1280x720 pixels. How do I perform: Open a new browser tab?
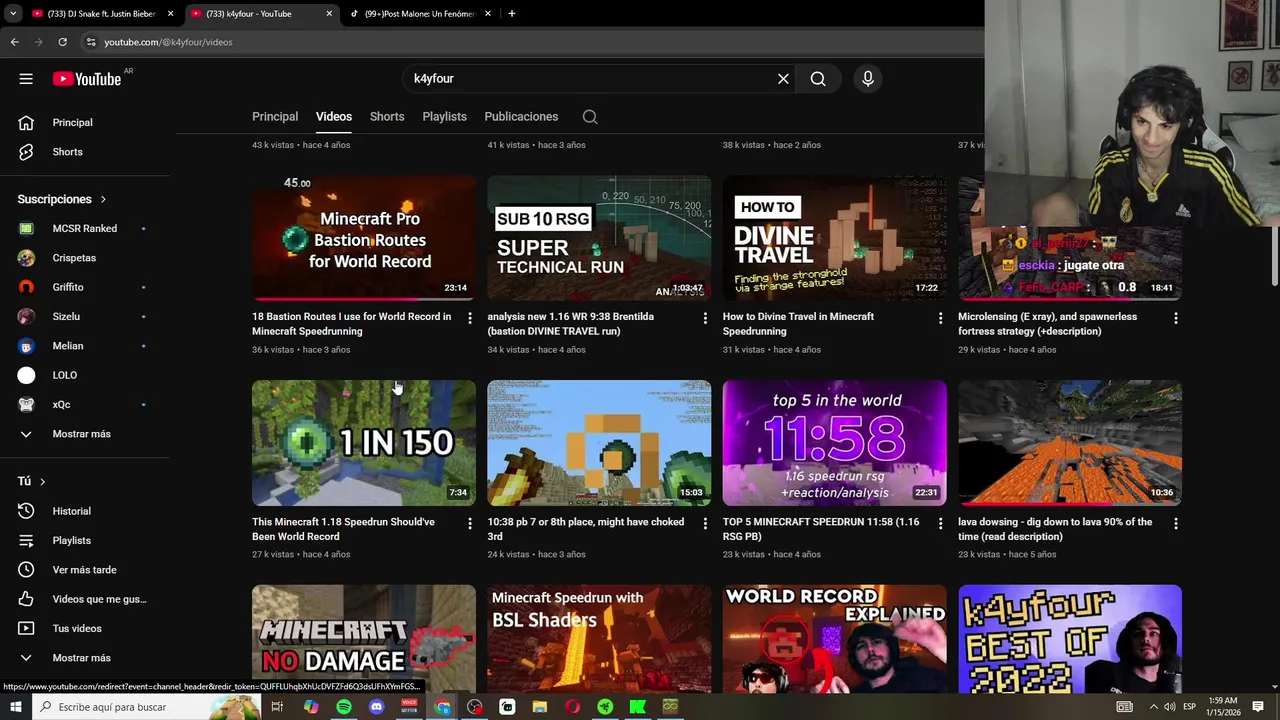point(511,14)
